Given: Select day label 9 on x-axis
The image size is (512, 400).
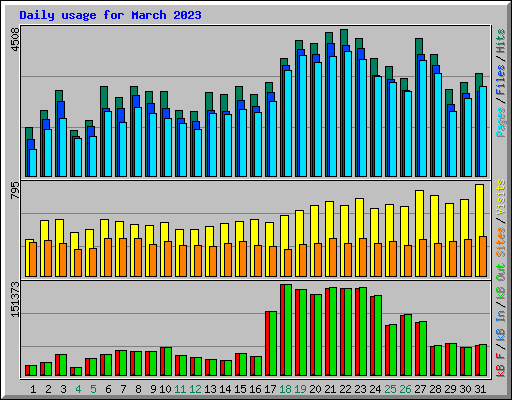Looking at the screenshot, I should pyautogui.click(x=153, y=389).
